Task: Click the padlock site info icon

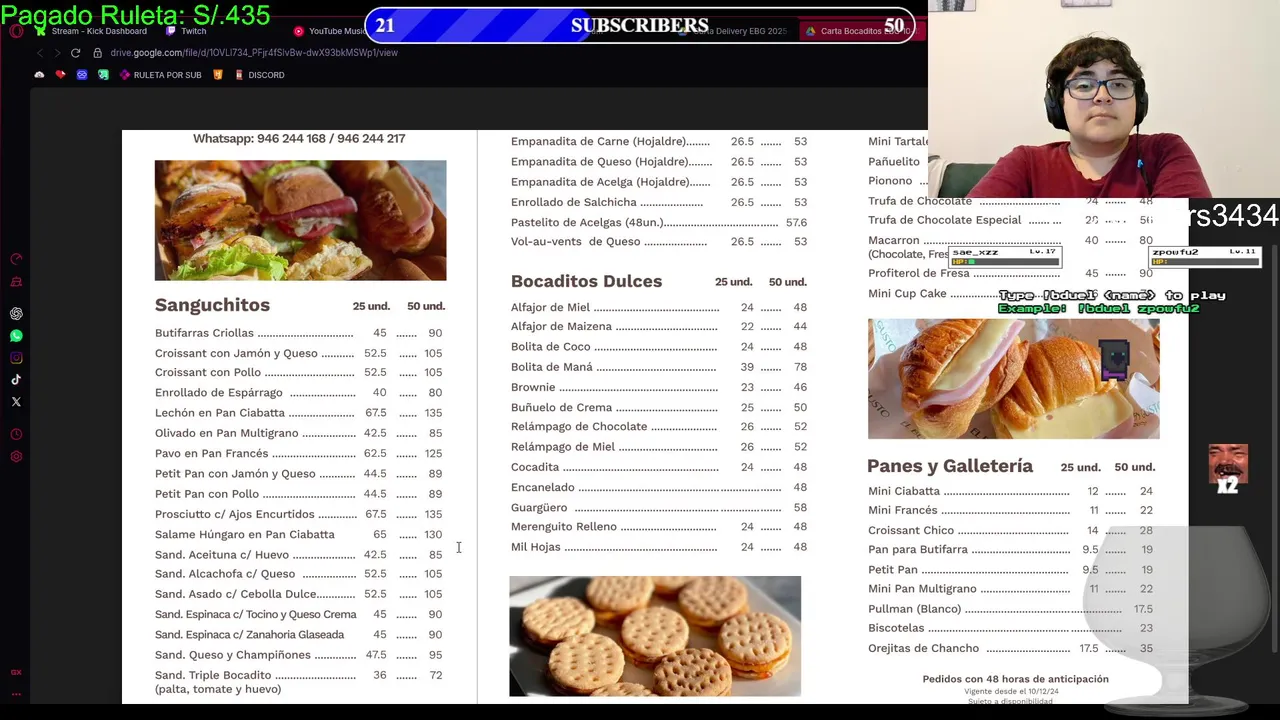Action: coord(98,53)
